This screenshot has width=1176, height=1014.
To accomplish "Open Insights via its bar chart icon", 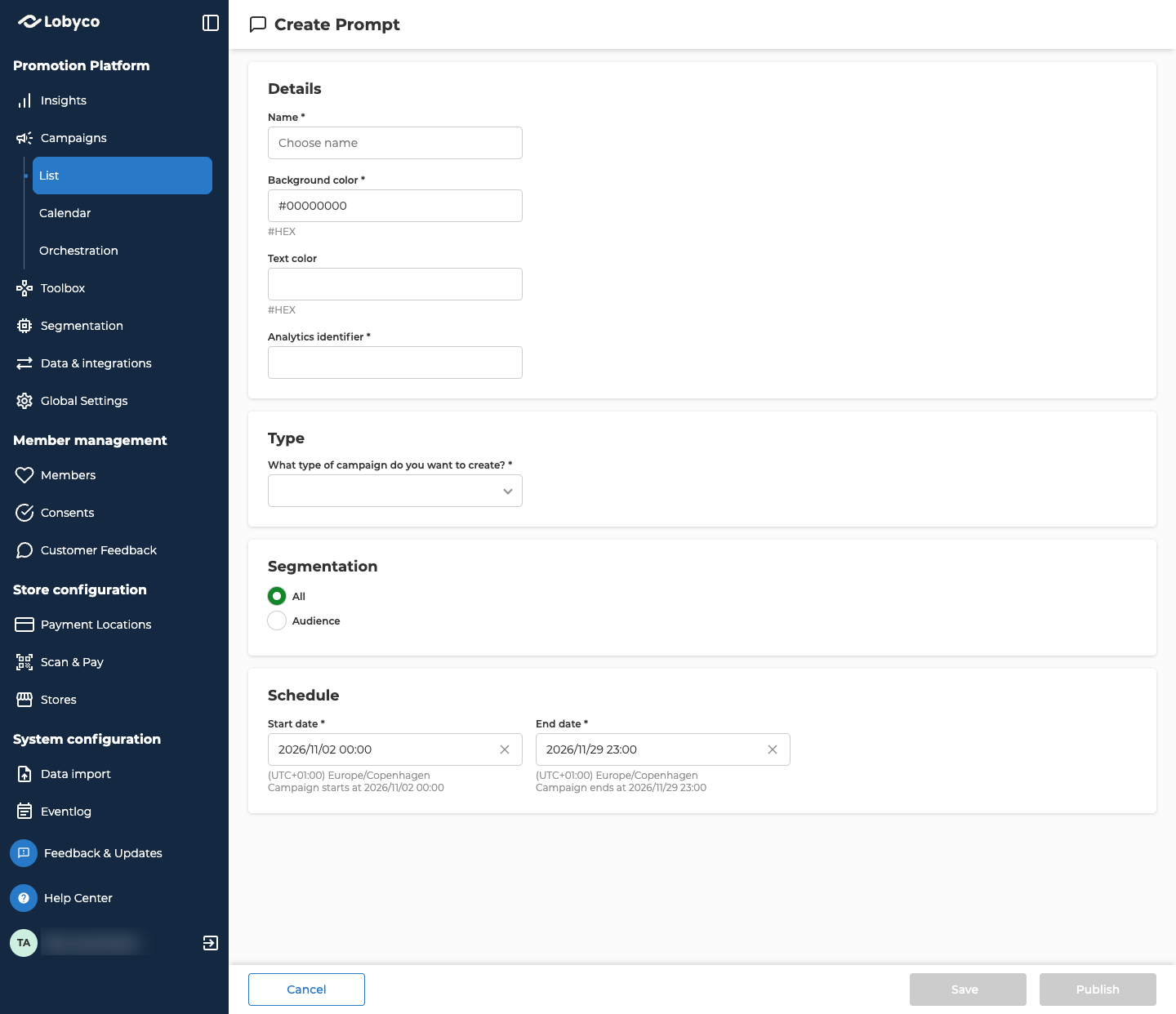I will [x=24, y=100].
